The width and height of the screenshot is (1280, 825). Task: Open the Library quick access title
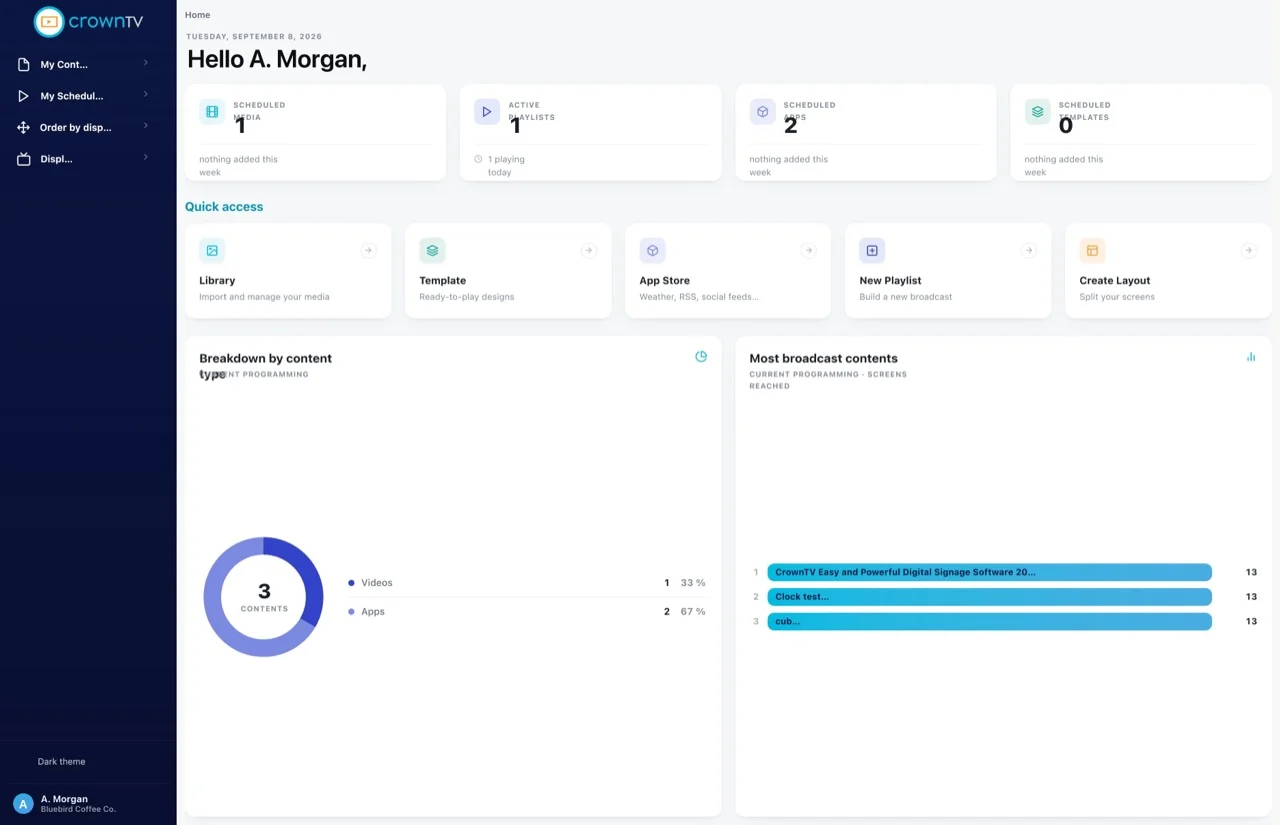coord(217,281)
